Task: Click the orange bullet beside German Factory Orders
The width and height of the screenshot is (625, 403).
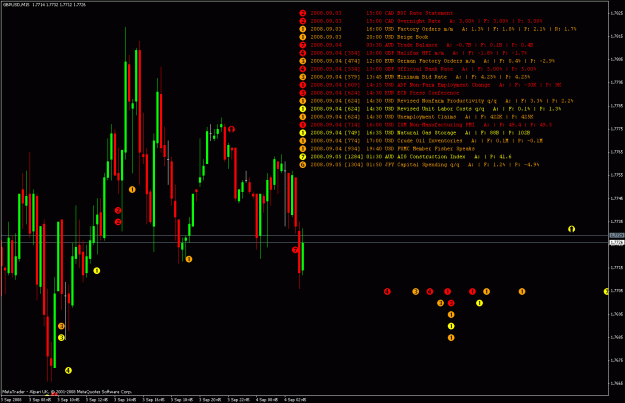Action: (303, 61)
